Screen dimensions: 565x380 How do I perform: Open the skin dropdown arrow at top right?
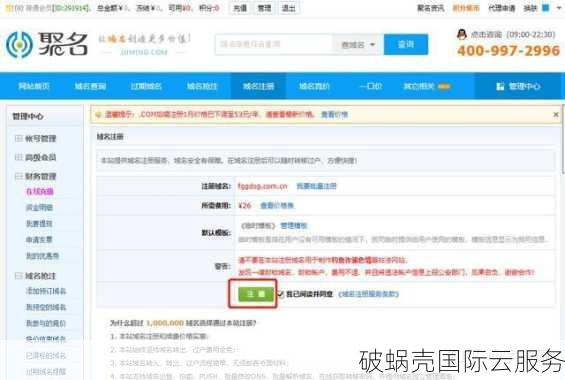[560, 8]
